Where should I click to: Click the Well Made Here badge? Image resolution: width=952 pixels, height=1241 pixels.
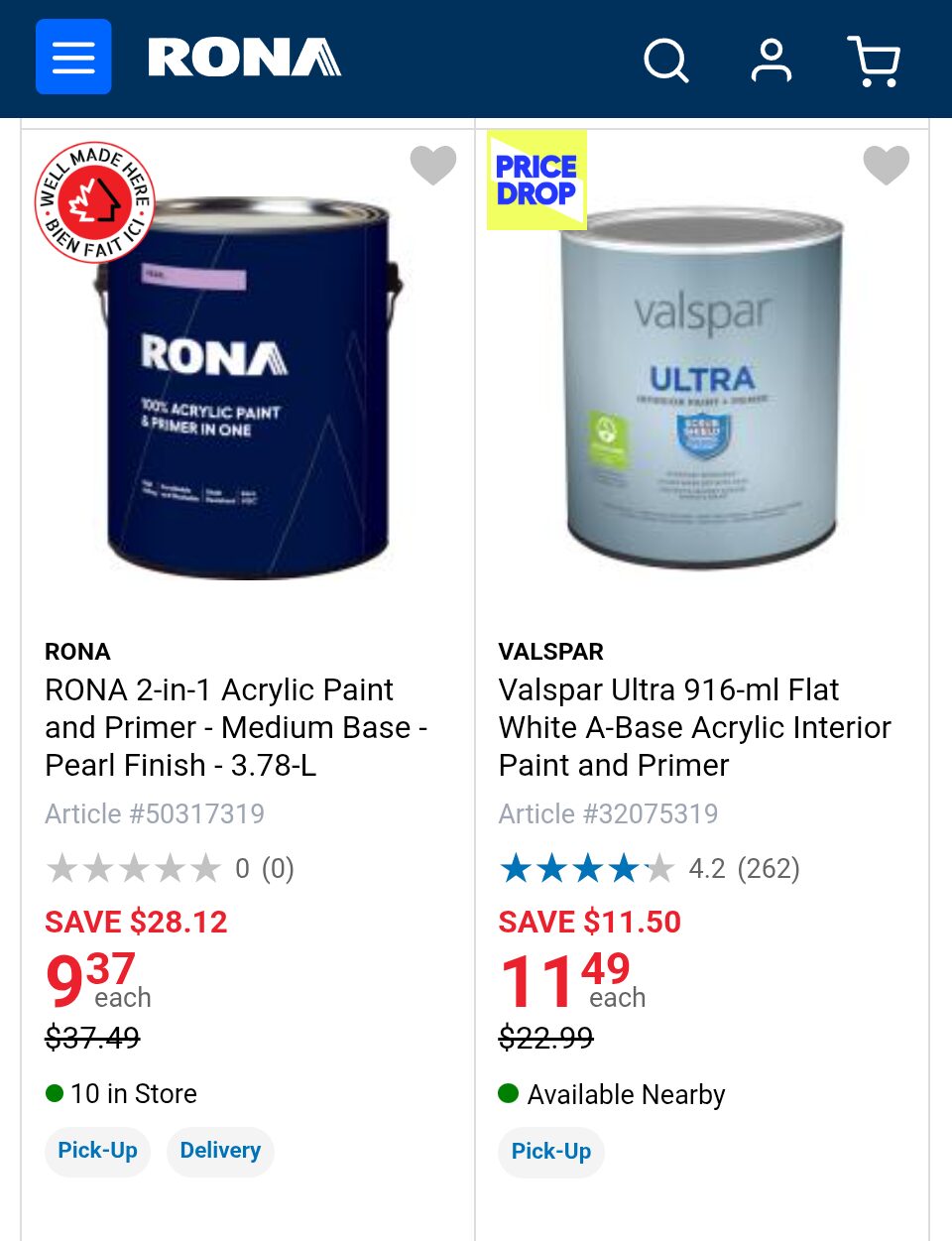(x=95, y=202)
